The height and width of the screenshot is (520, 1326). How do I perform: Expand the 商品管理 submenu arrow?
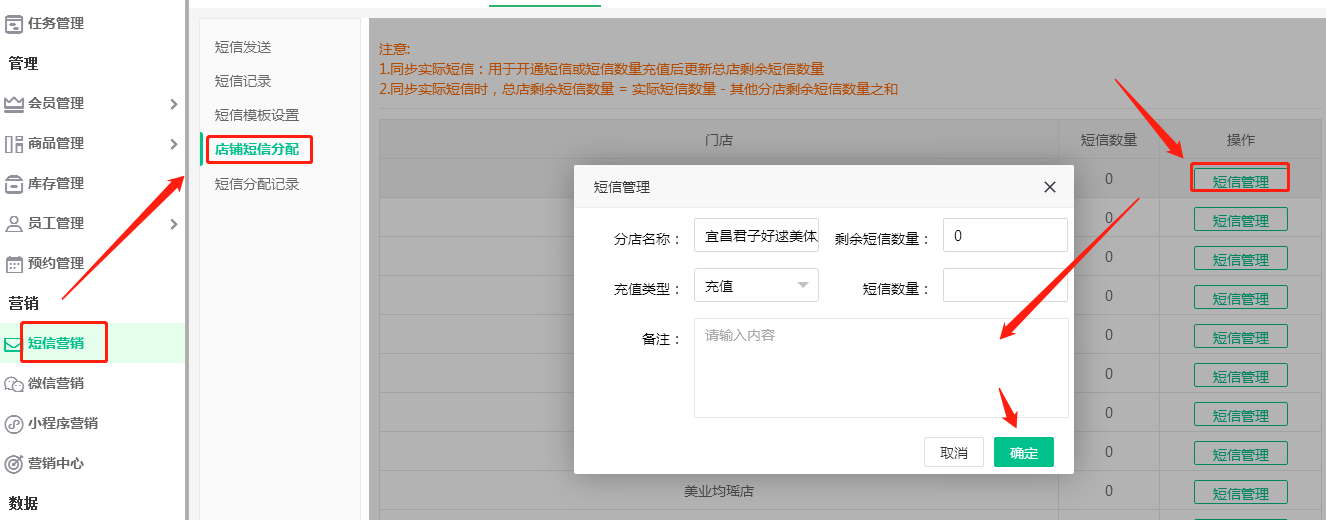point(173,143)
